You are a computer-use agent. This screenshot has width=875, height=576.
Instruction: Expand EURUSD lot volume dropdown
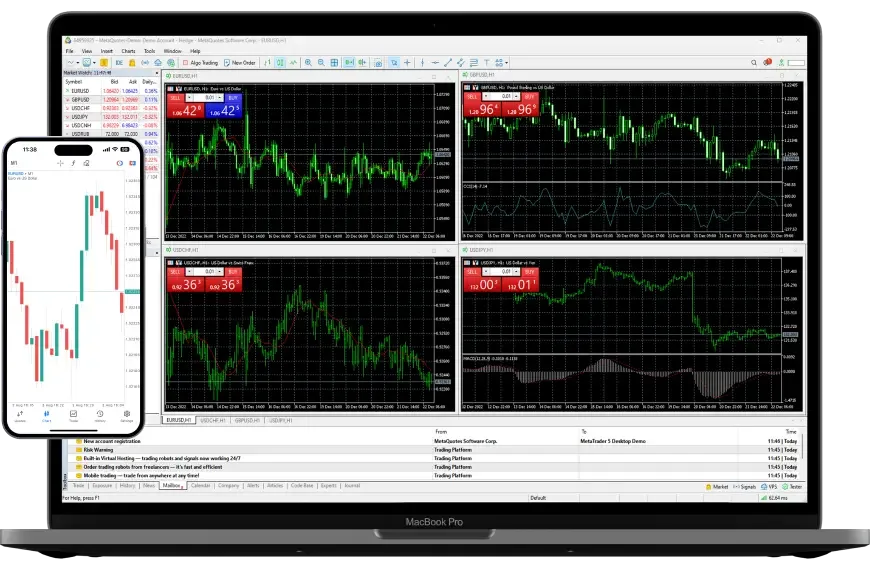(220, 98)
